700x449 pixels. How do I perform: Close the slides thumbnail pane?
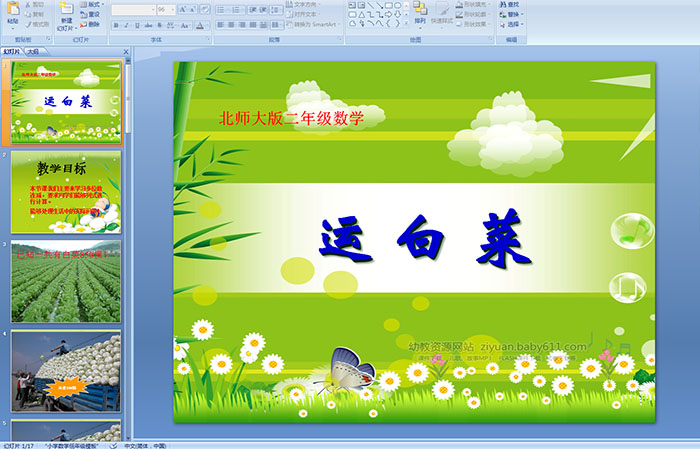[x=126, y=52]
